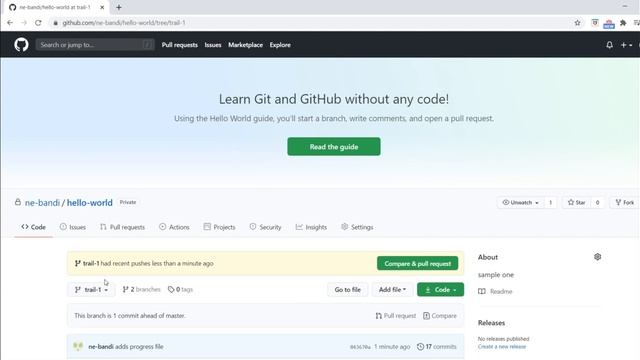
Task: Click the Compare link in branch status
Action: coord(440,316)
